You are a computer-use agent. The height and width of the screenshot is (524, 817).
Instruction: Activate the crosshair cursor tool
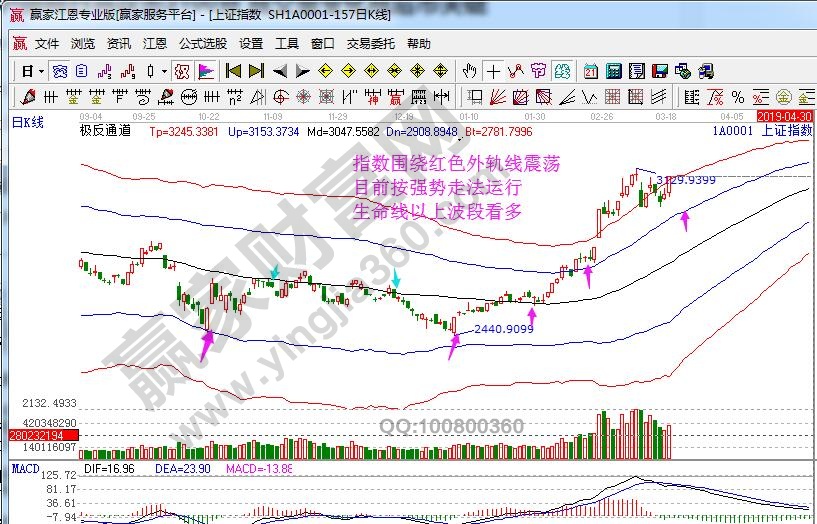(494, 71)
